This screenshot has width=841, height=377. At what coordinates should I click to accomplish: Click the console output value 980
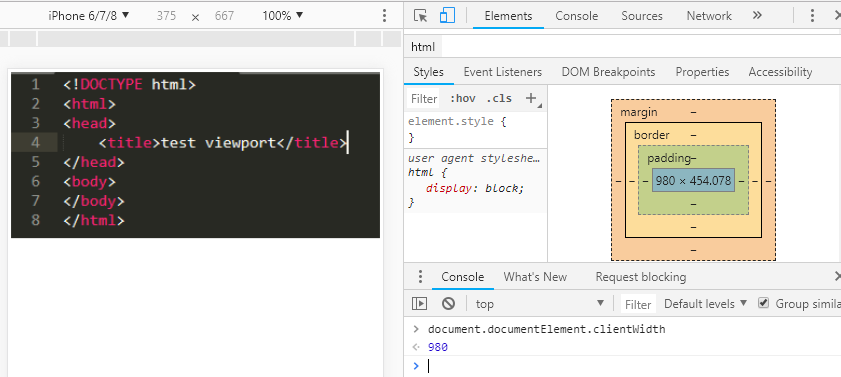tap(438, 348)
